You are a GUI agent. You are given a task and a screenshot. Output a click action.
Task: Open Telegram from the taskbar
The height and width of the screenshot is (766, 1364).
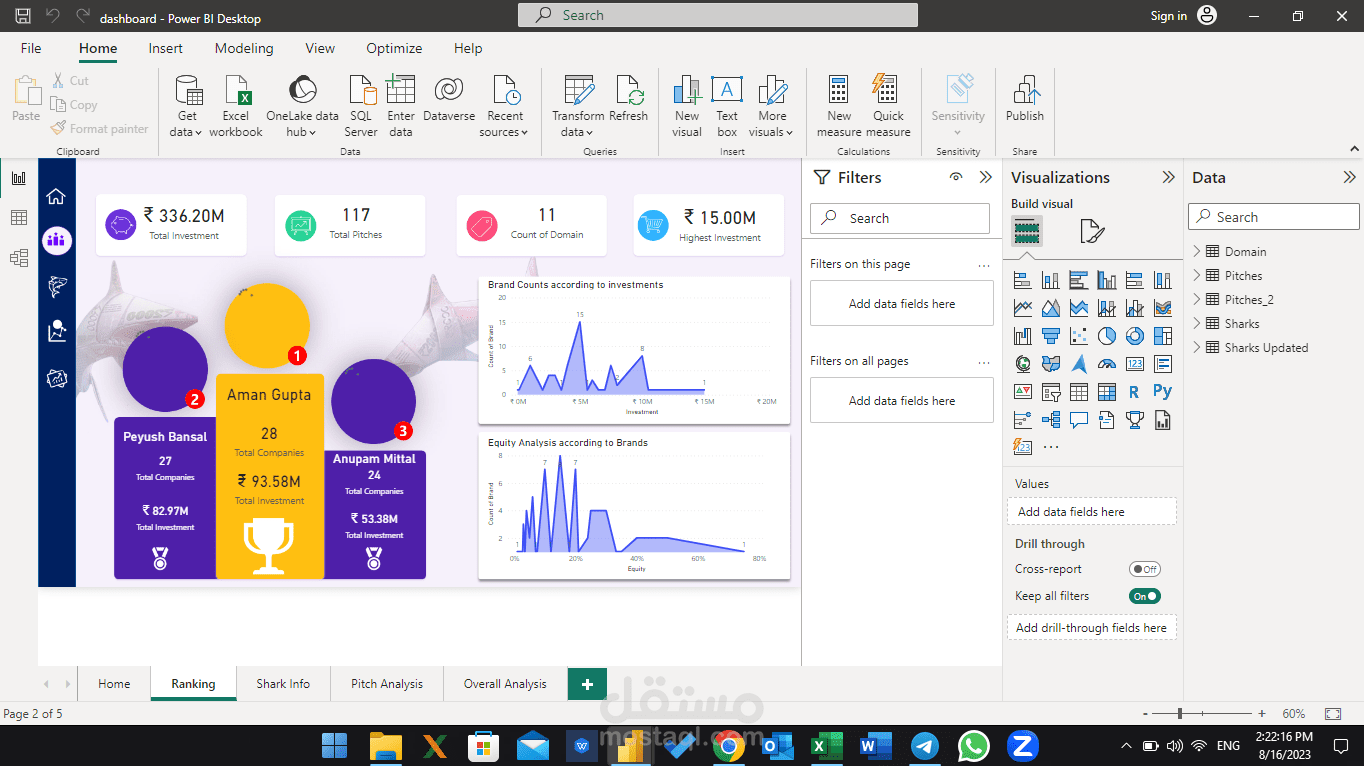click(925, 746)
